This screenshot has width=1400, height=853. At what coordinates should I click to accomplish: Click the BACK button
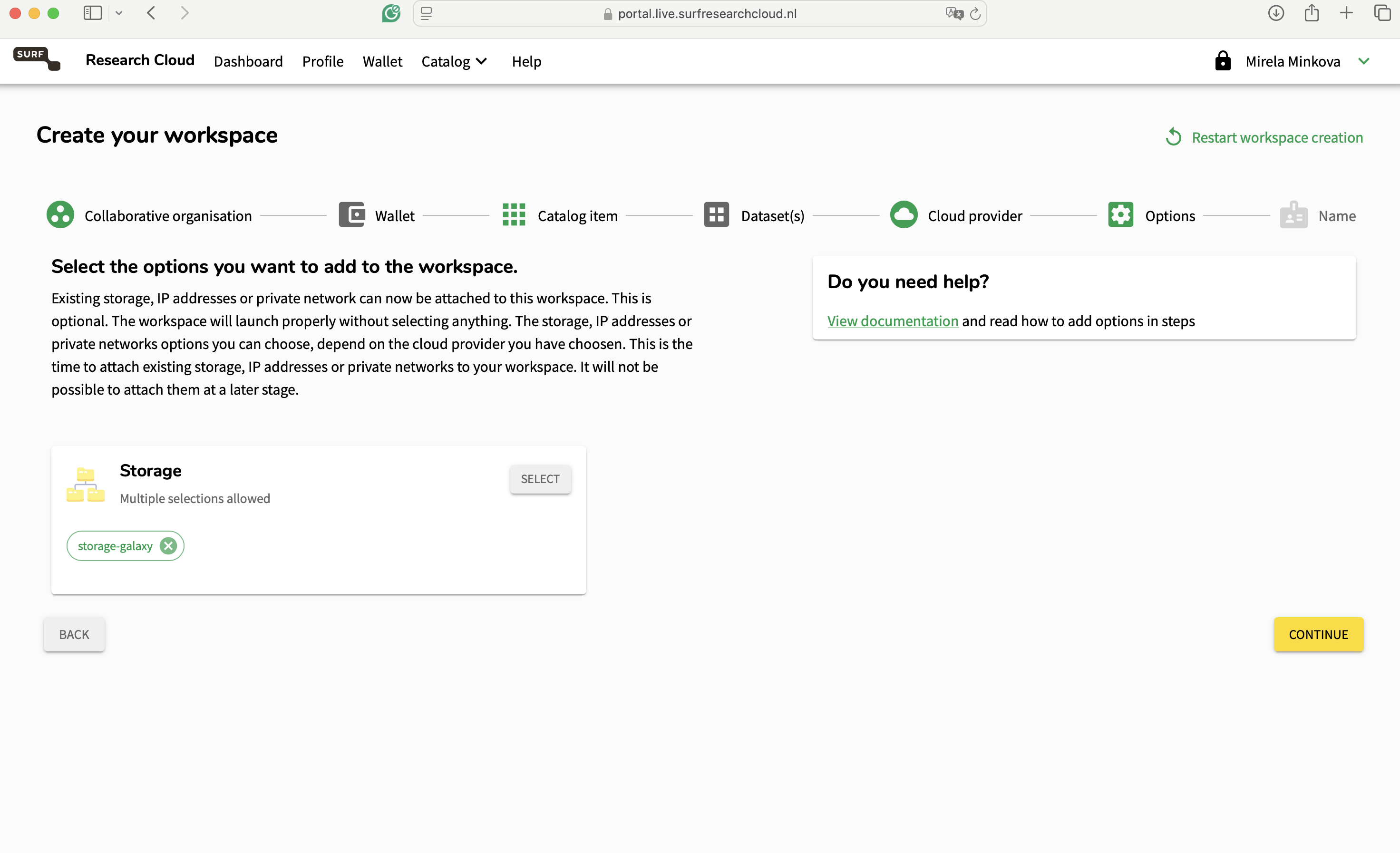click(x=74, y=634)
